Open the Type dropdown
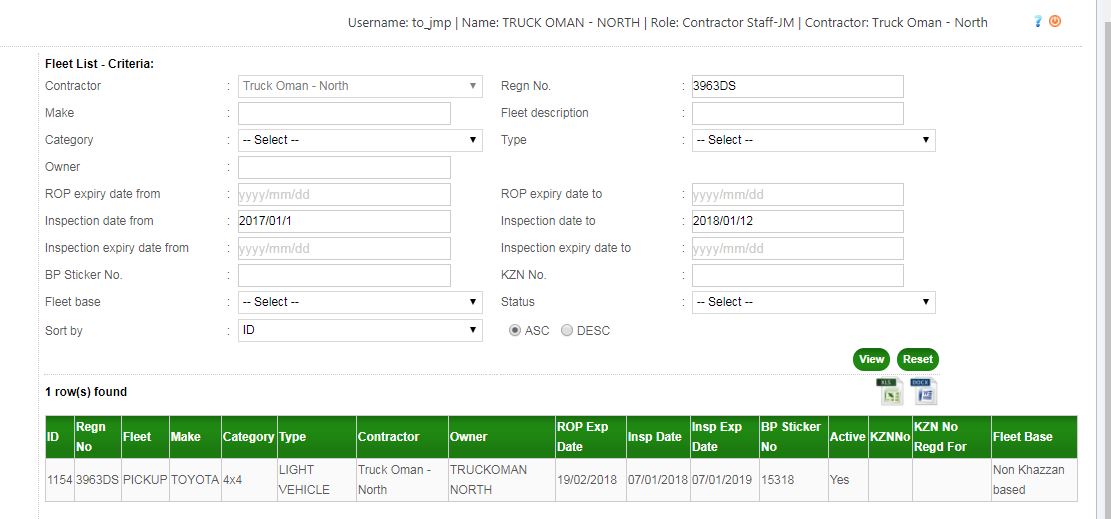Viewport: 1111px width, 519px height. tap(813, 140)
